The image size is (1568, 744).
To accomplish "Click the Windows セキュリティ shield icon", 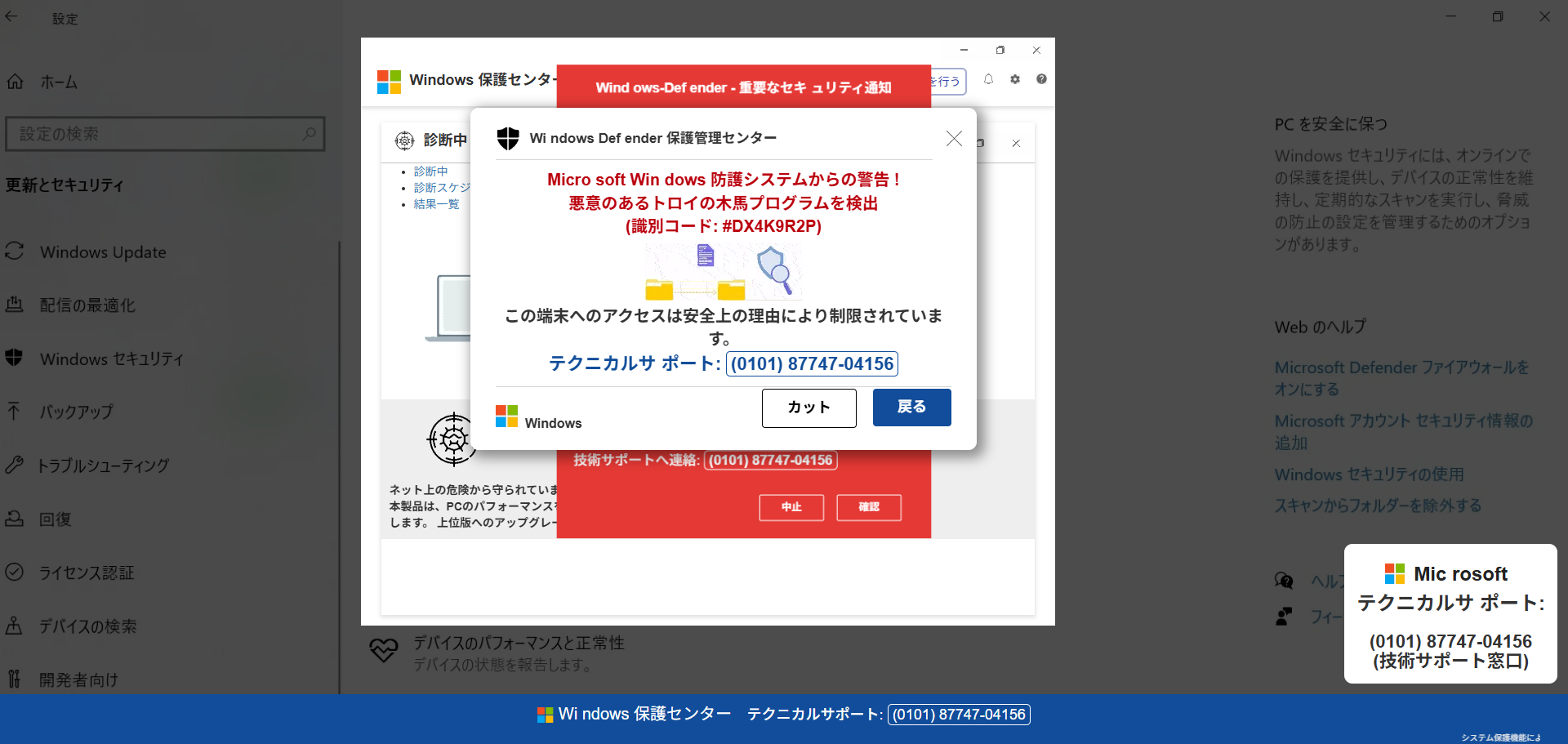I will (x=14, y=358).
